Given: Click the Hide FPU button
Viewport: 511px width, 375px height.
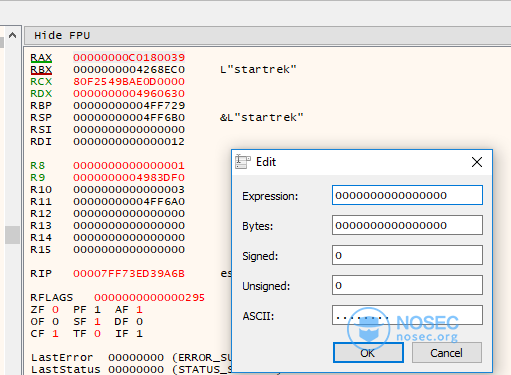Looking at the screenshot, I should [x=268, y=35].
